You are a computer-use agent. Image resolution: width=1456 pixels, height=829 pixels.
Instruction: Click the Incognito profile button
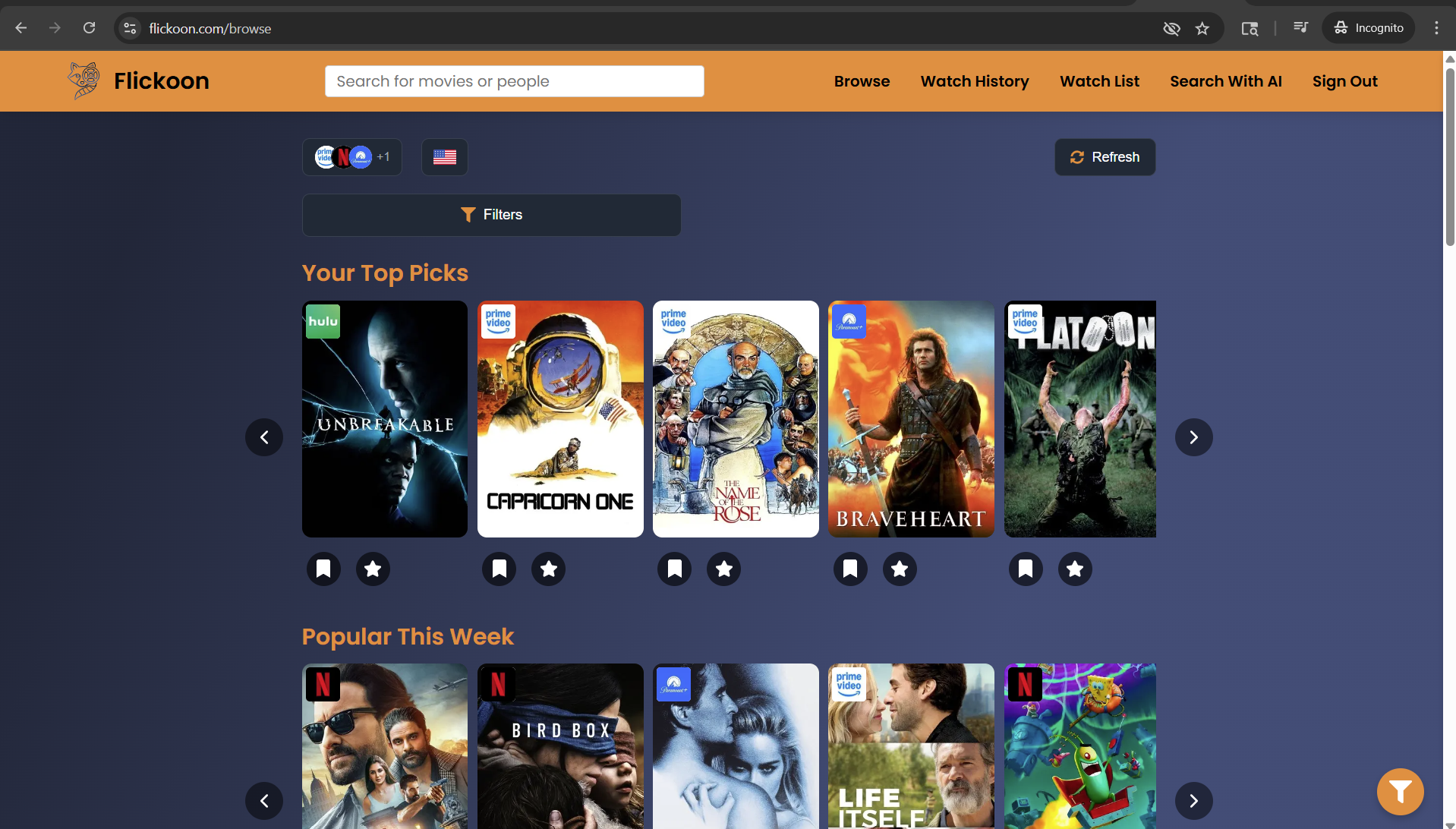[x=1368, y=28]
